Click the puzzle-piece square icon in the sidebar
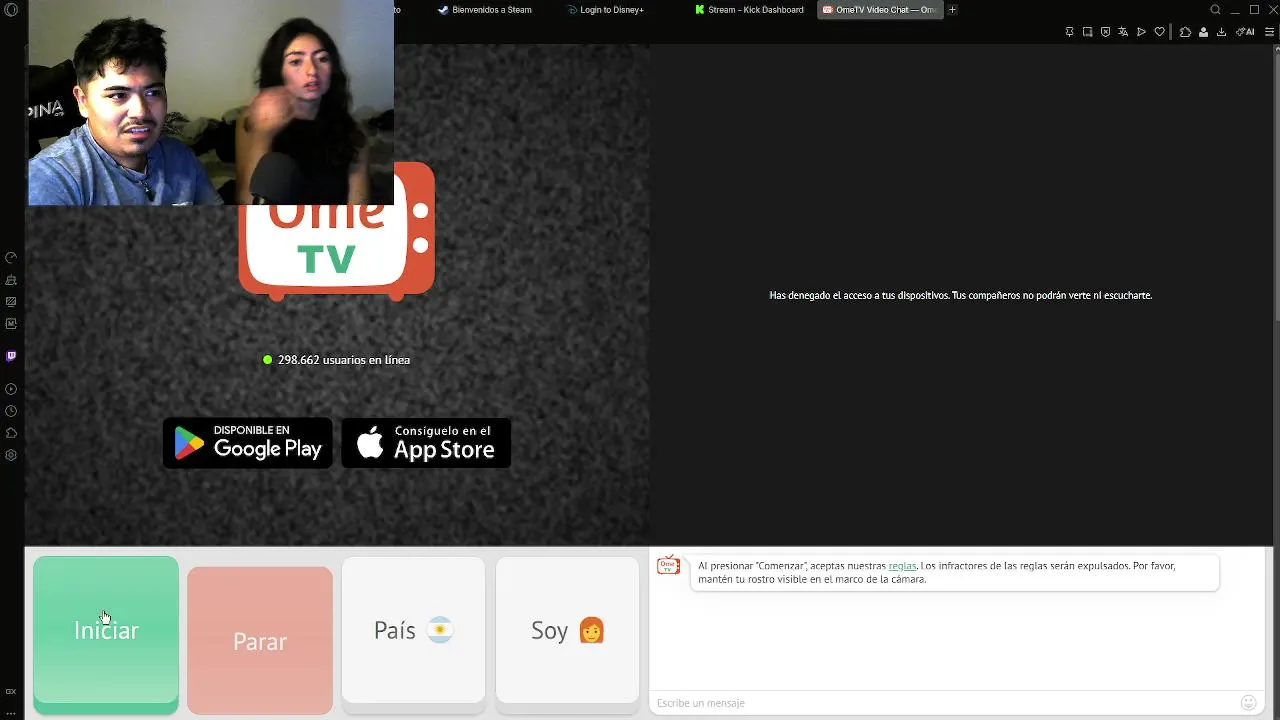1280x720 pixels. tap(11, 324)
